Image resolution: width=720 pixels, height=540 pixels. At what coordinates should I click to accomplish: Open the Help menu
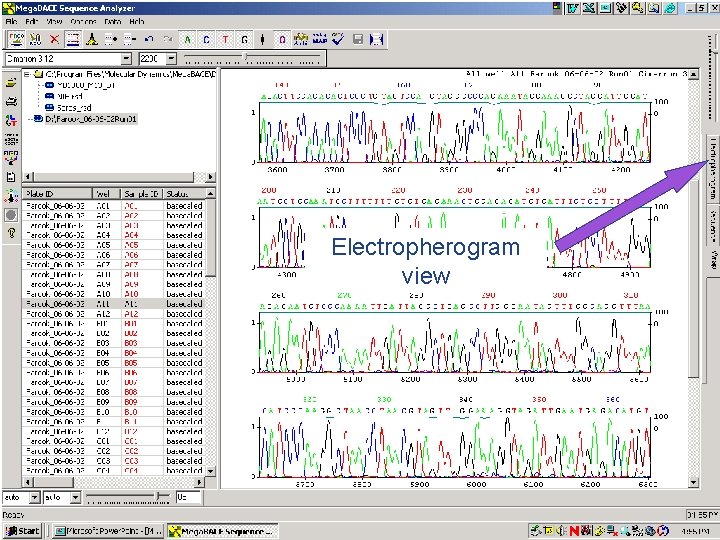click(x=136, y=21)
